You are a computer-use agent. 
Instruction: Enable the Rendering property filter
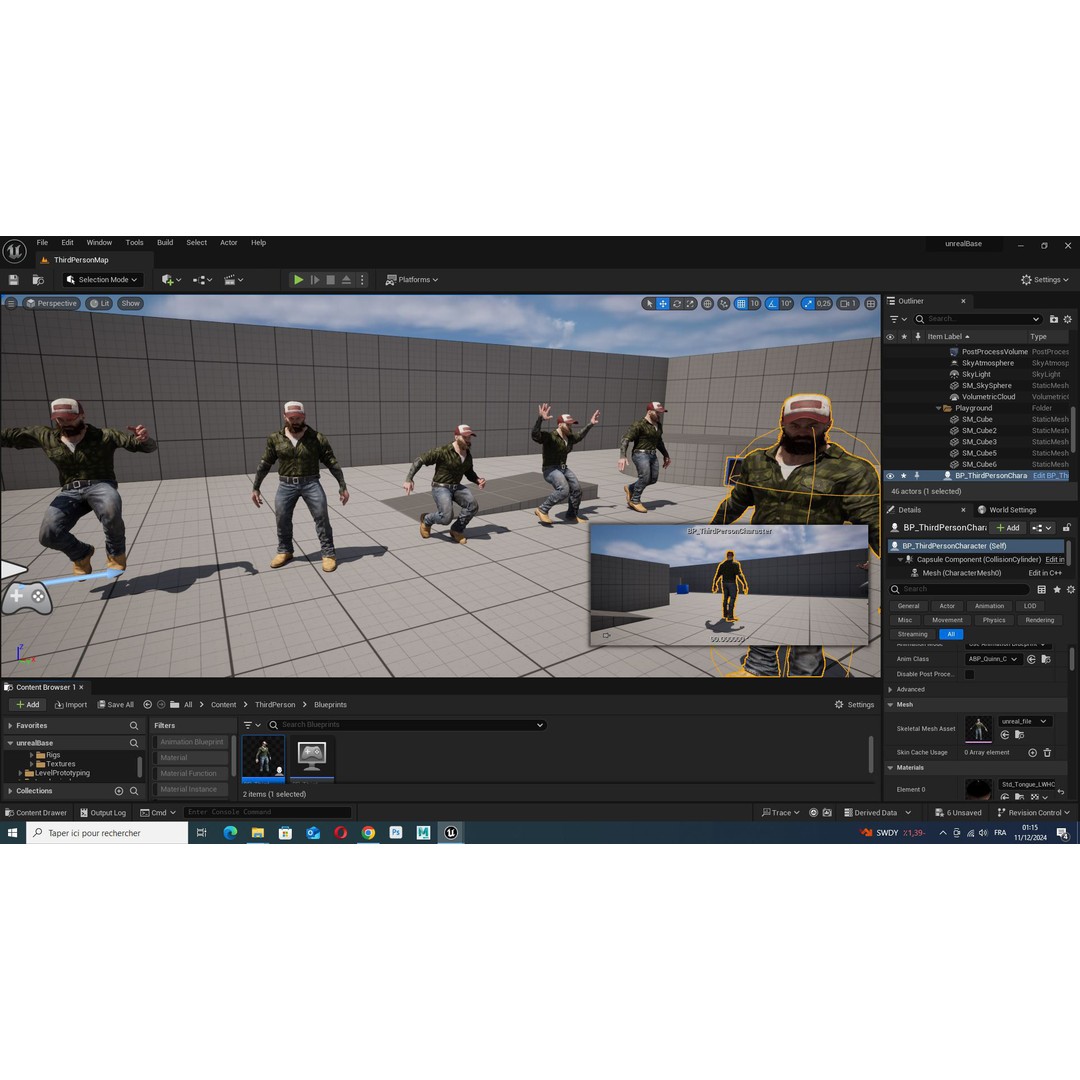coord(1039,621)
